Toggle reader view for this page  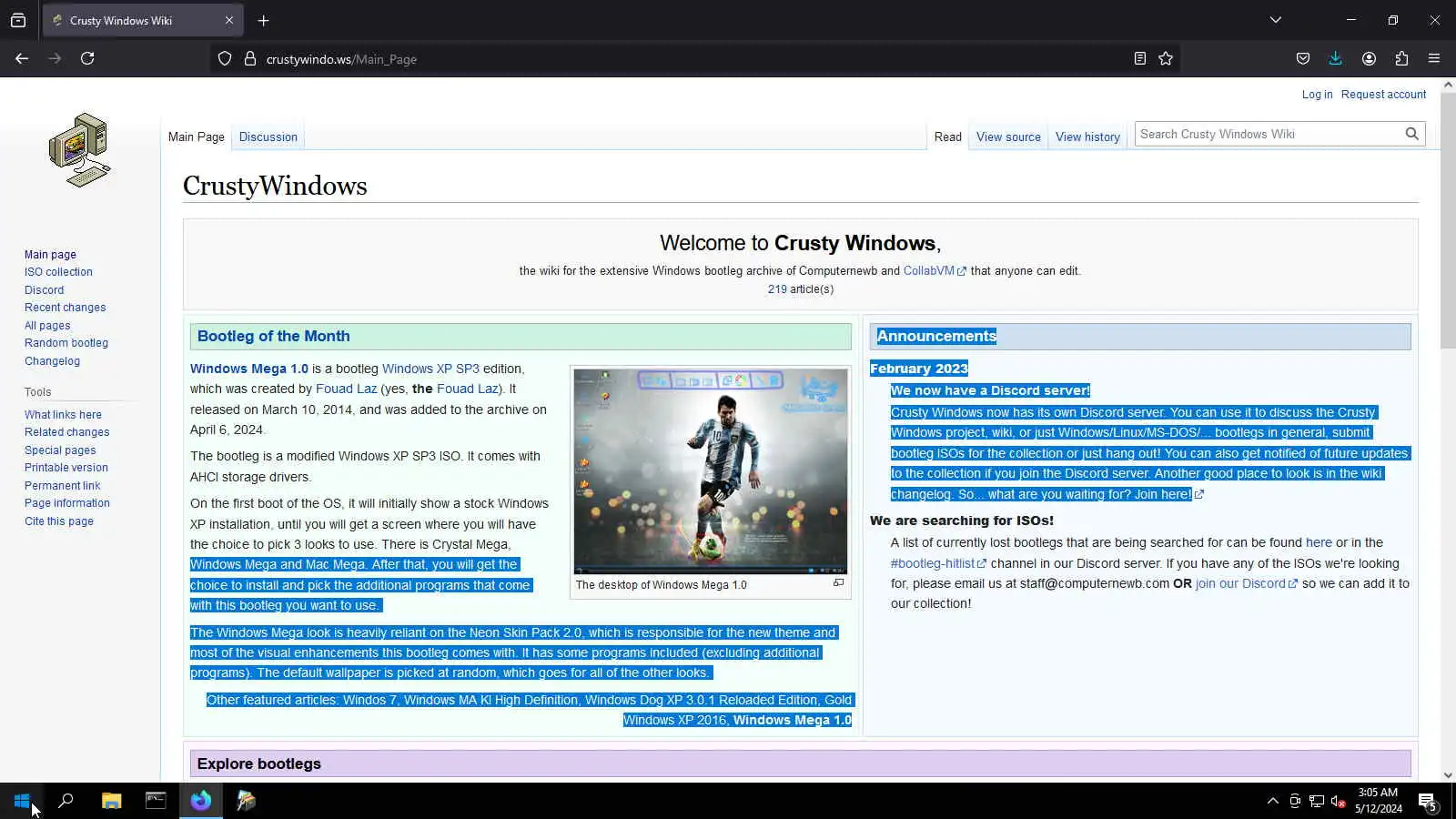click(1139, 58)
